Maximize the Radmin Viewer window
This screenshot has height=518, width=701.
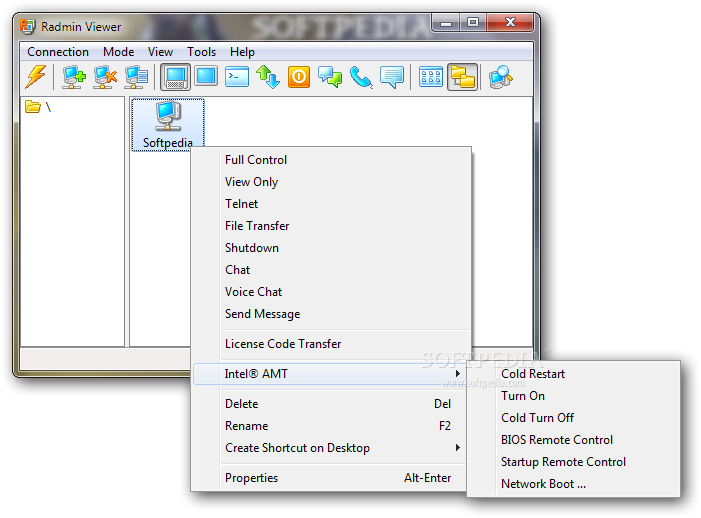(x=473, y=22)
